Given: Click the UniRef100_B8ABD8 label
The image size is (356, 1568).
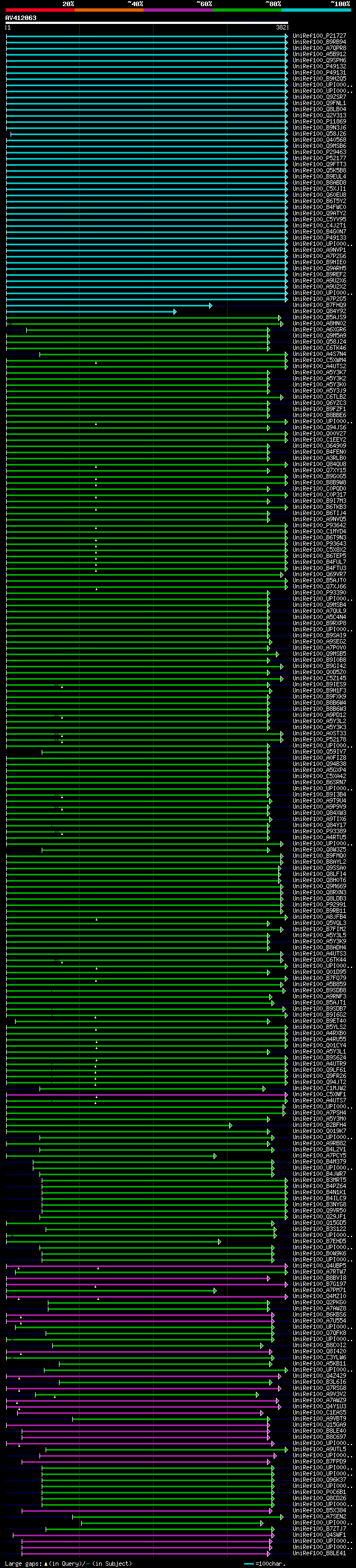Looking at the screenshot, I should click(x=319, y=182).
